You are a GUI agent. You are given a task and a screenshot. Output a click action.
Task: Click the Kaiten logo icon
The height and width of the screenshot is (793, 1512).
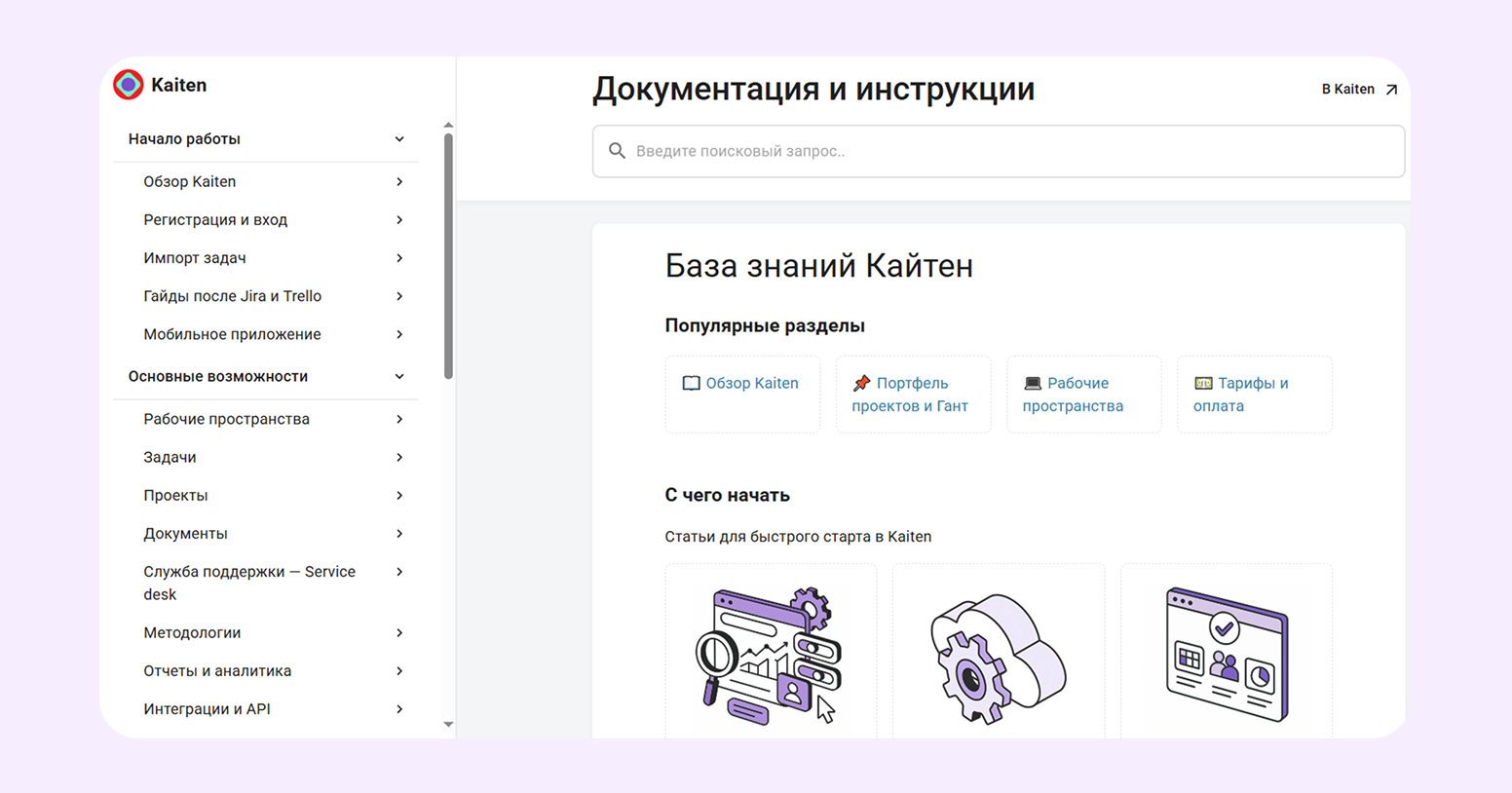coord(128,84)
